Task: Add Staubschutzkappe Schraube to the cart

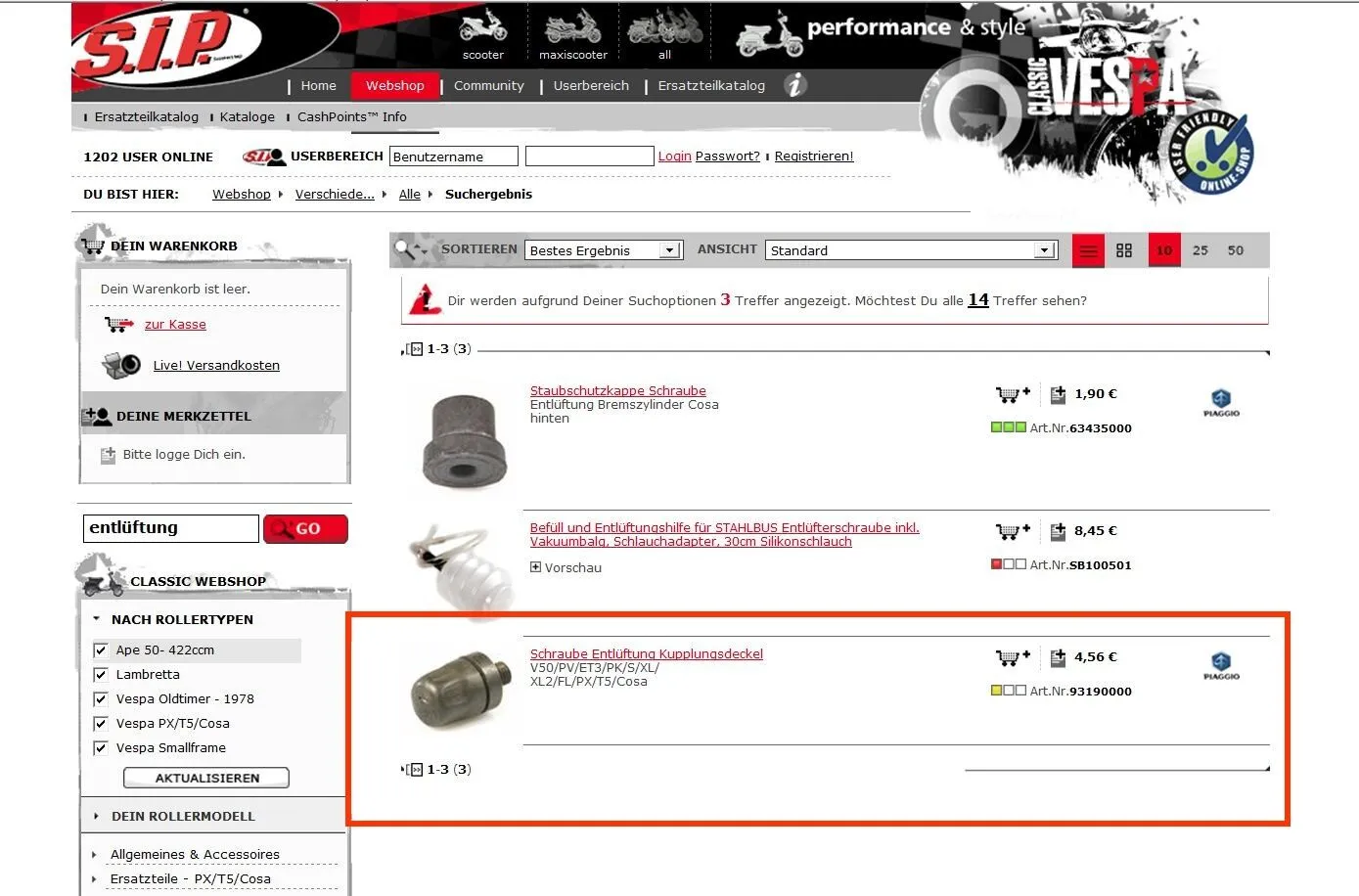Action: [x=1013, y=394]
